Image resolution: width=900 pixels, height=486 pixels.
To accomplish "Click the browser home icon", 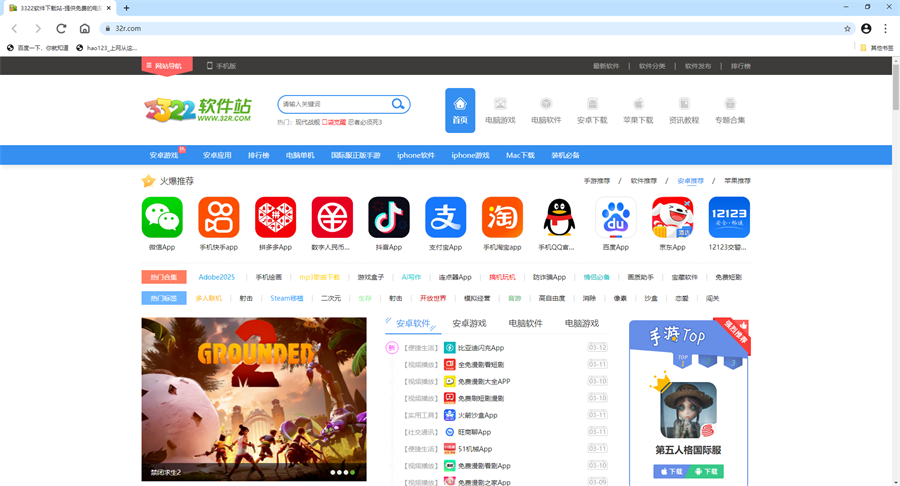I will point(84,28).
